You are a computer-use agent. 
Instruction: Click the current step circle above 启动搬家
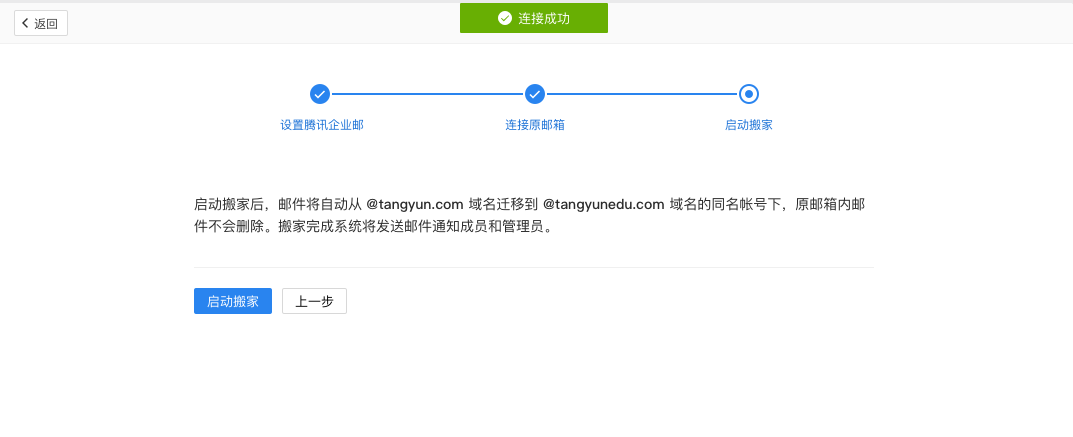pos(749,94)
